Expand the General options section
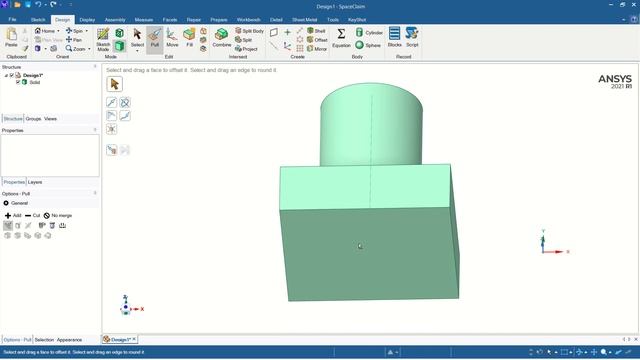 pos(6,203)
